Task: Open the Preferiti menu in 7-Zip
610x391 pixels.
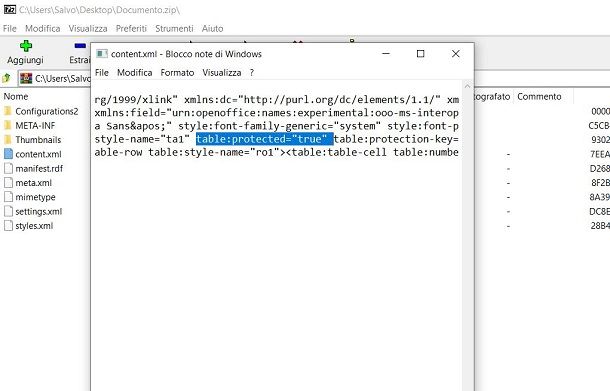Action: click(131, 28)
